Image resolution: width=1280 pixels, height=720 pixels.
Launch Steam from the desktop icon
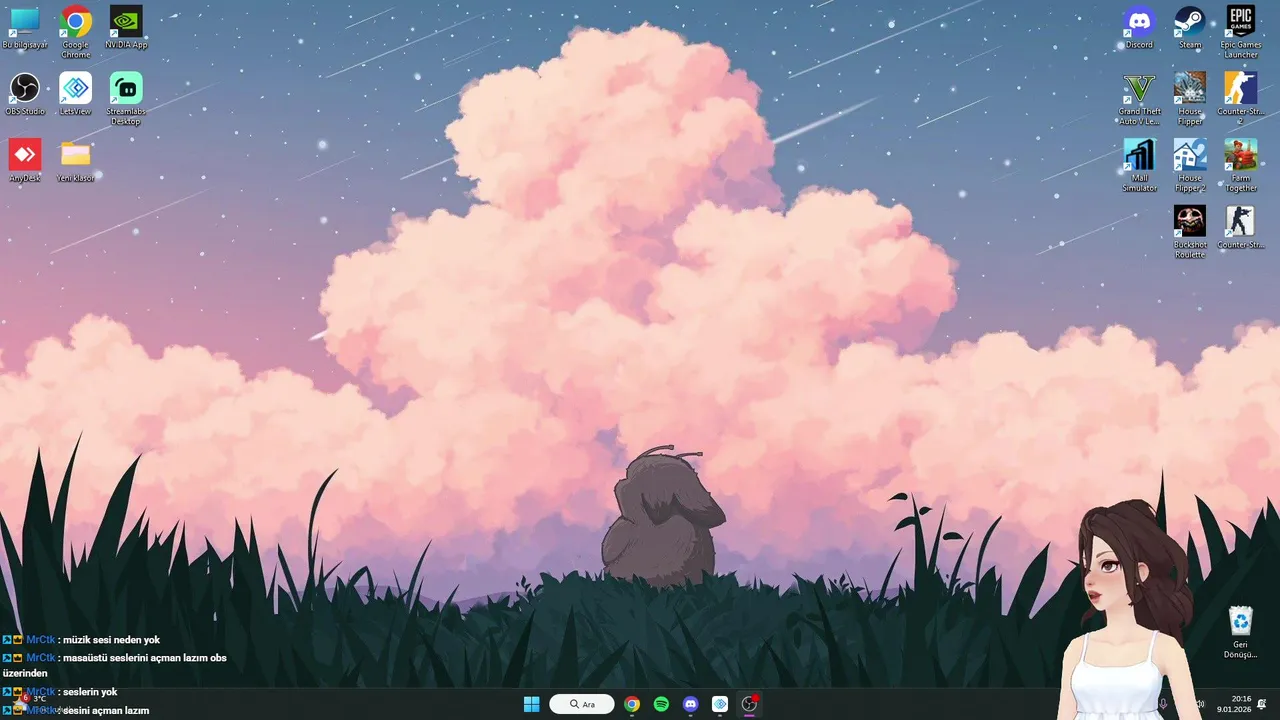pyautogui.click(x=1190, y=28)
